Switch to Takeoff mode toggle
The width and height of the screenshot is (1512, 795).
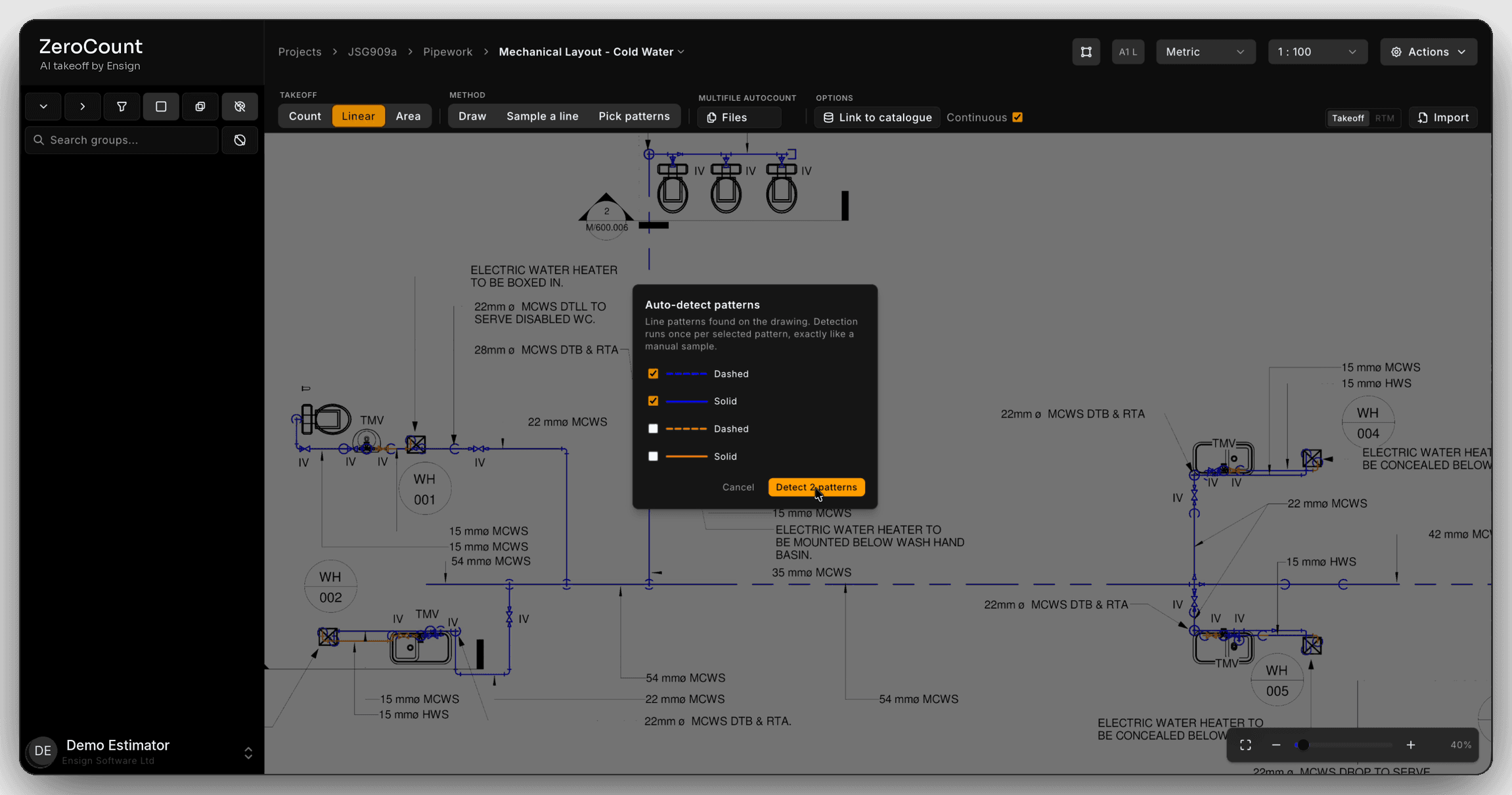pos(1348,118)
